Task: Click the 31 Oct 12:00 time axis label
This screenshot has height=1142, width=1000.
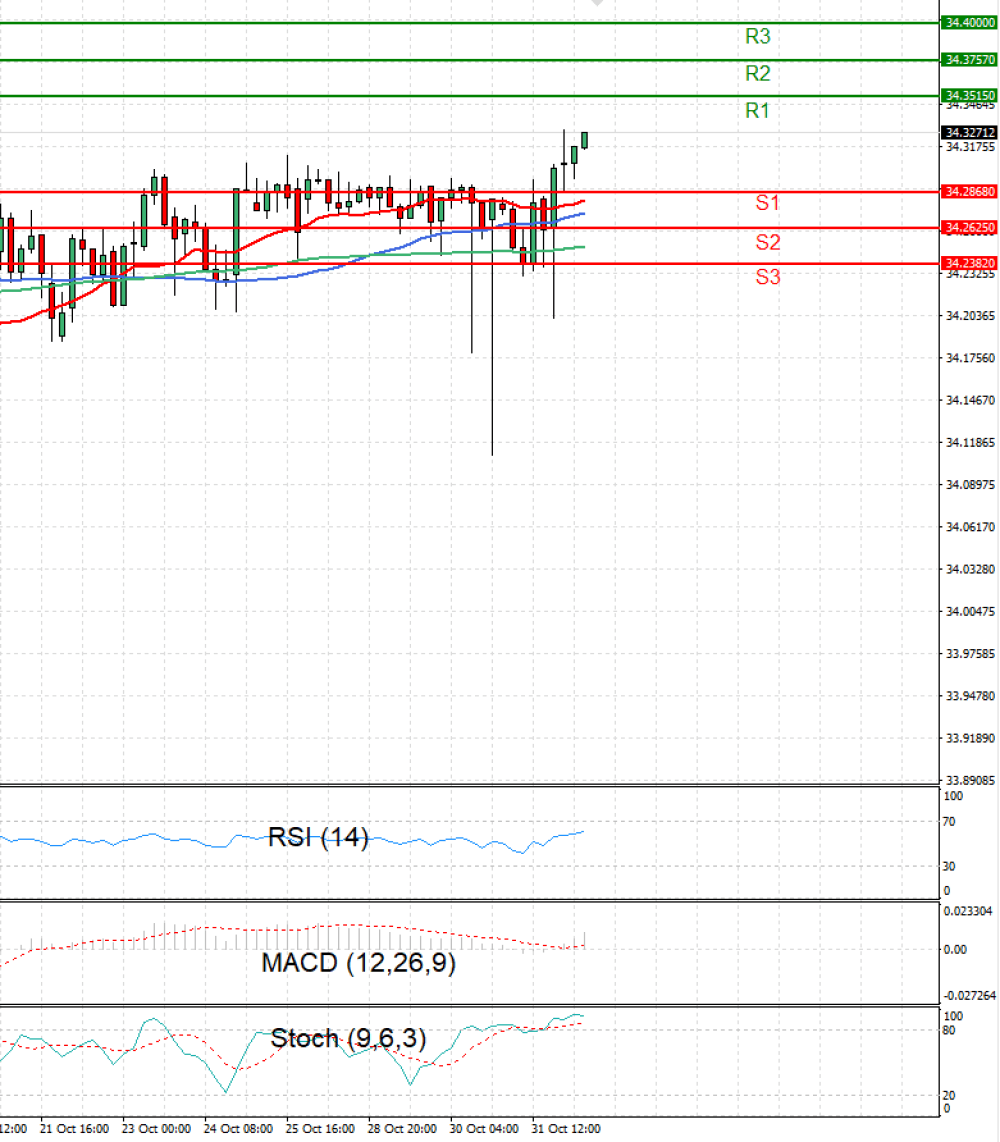Action: (566, 1128)
